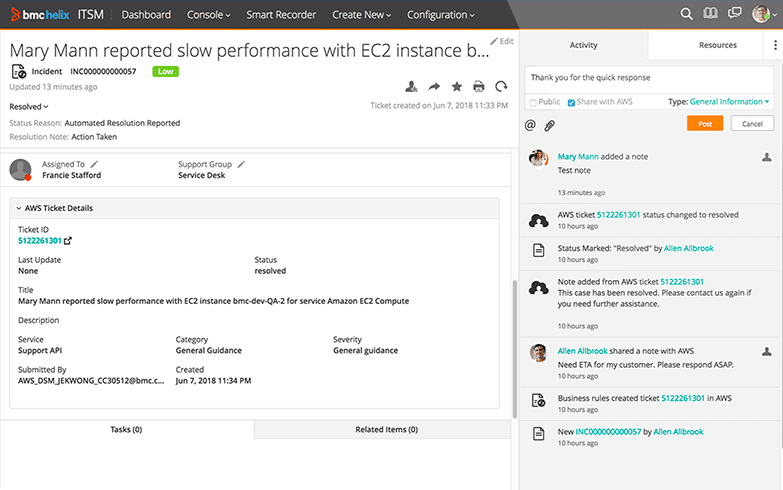Open AWS Ticket ID 5122261301 link
The width and height of the screenshot is (783, 490).
click(x=40, y=241)
